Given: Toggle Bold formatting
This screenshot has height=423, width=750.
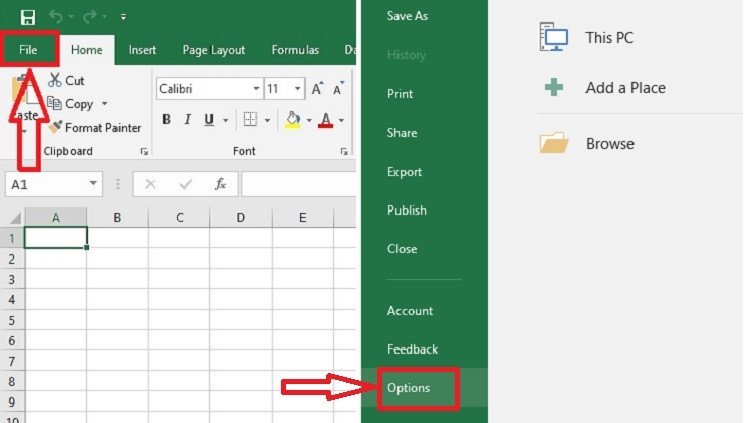Looking at the screenshot, I should [x=166, y=119].
